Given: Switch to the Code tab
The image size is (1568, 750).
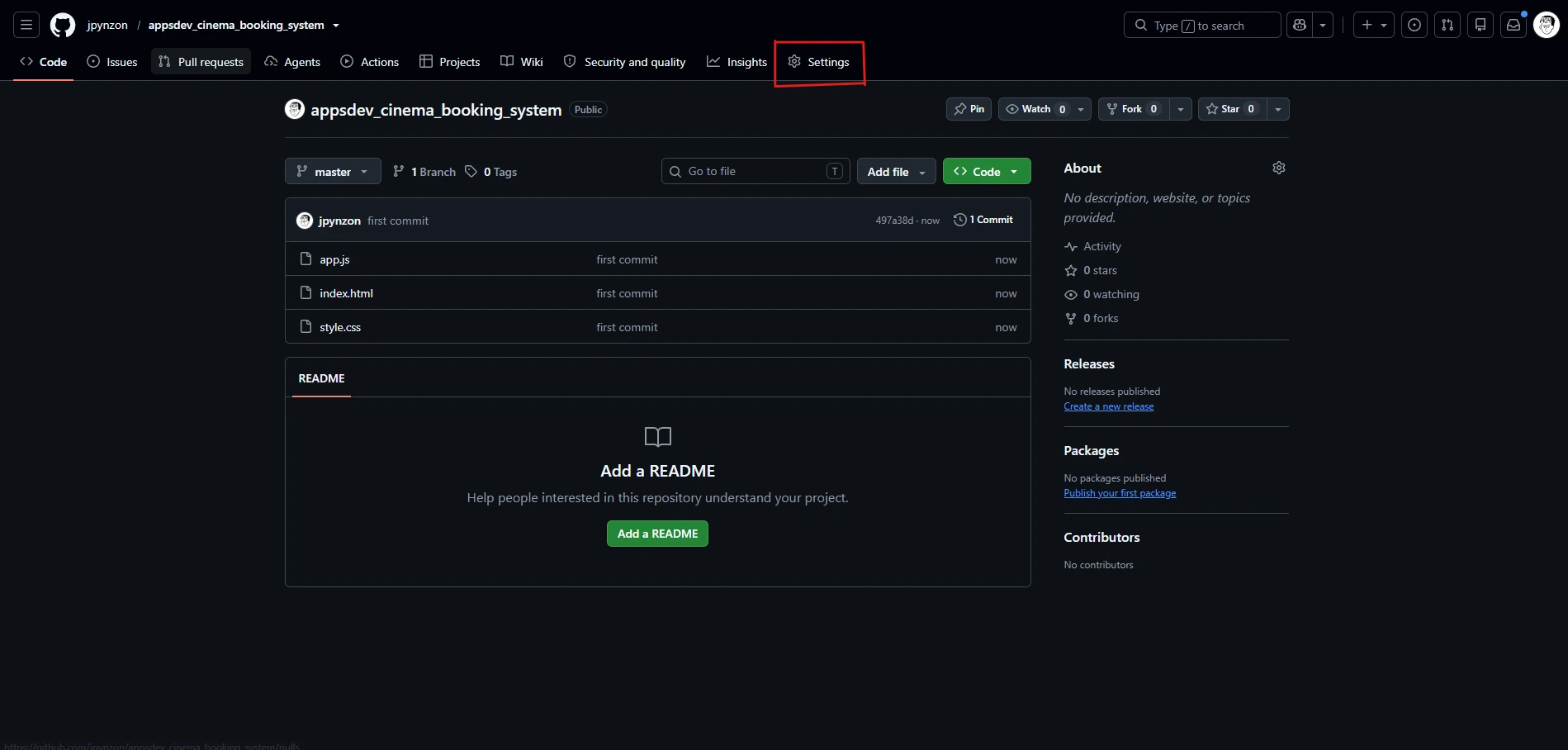Looking at the screenshot, I should tap(44, 62).
